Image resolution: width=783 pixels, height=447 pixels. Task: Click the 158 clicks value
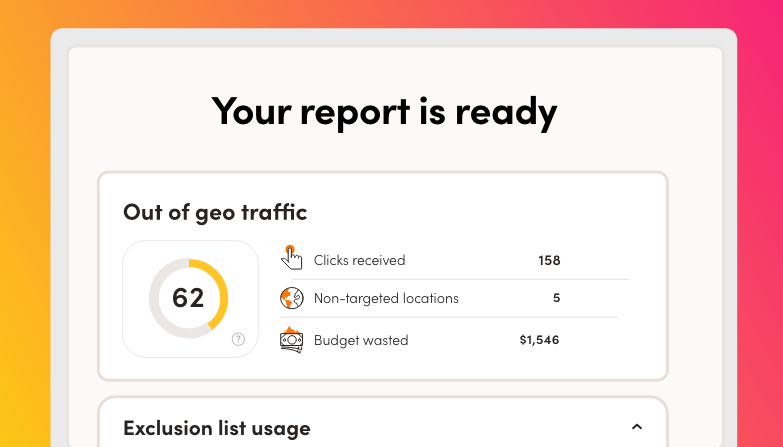pyautogui.click(x=549, y=260)
